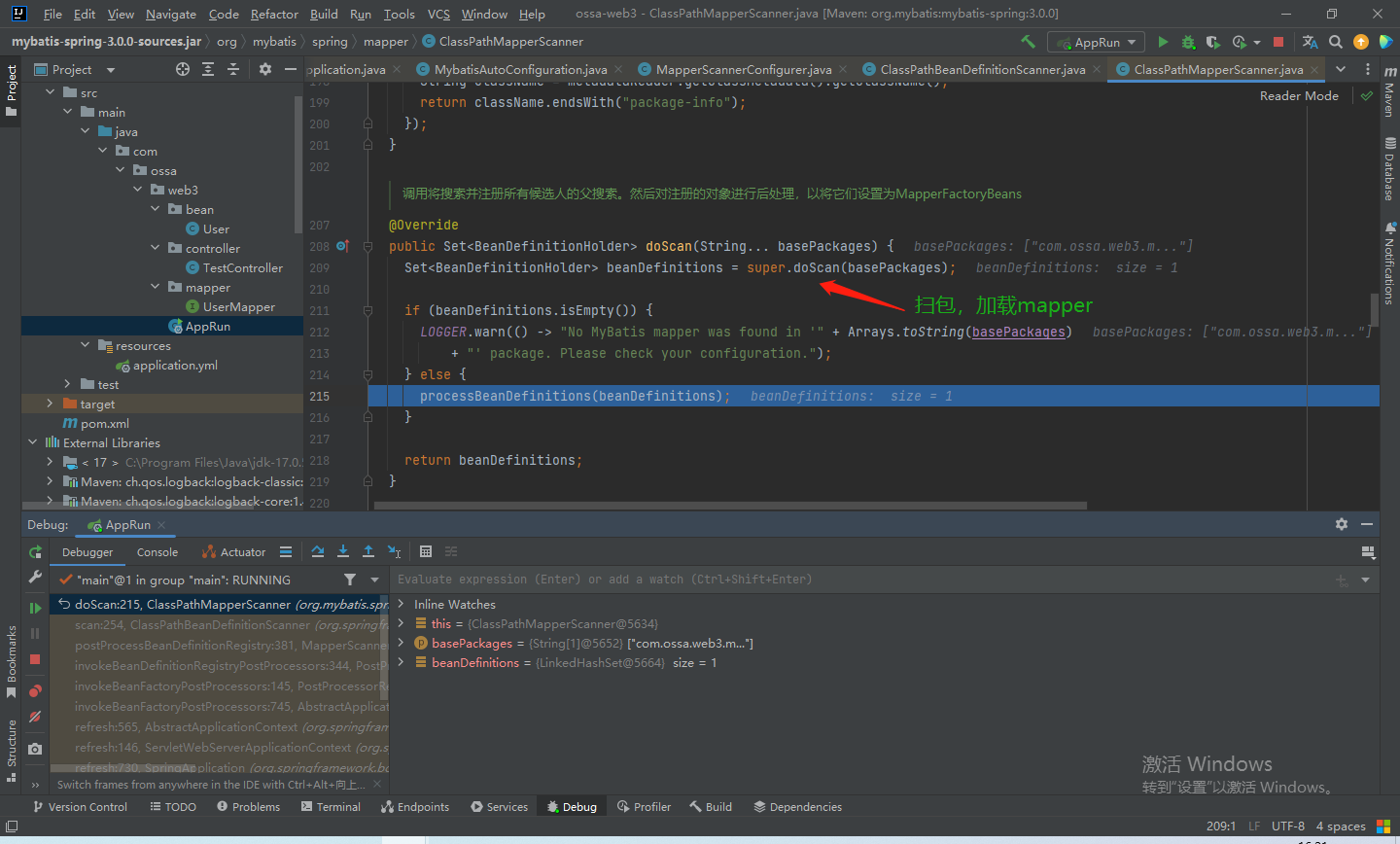Open Dependencies tool window
This screenshot has height=844, width=1400.
coord(797,806)
